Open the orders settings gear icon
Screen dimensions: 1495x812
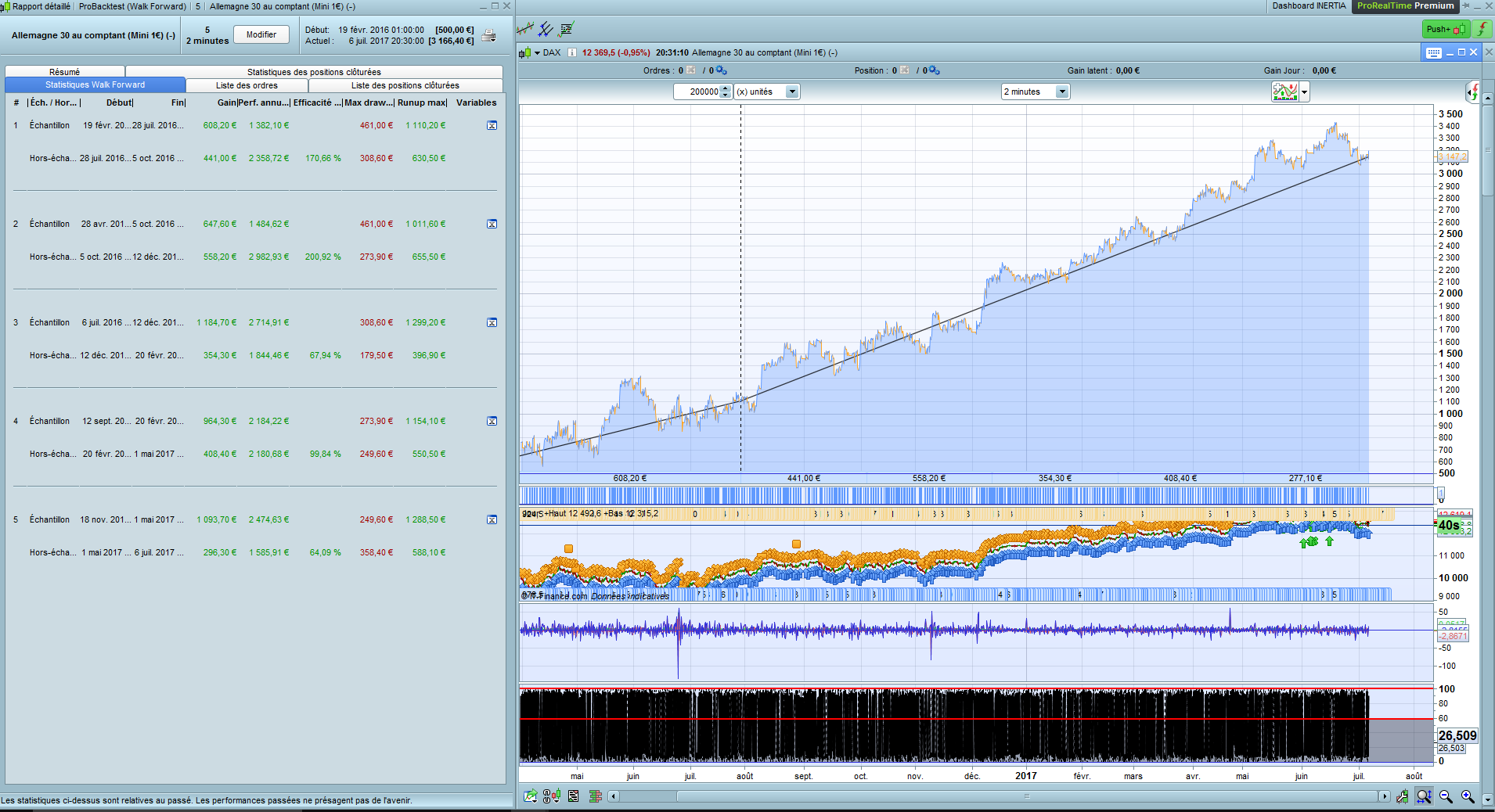(x=721, y=70)
